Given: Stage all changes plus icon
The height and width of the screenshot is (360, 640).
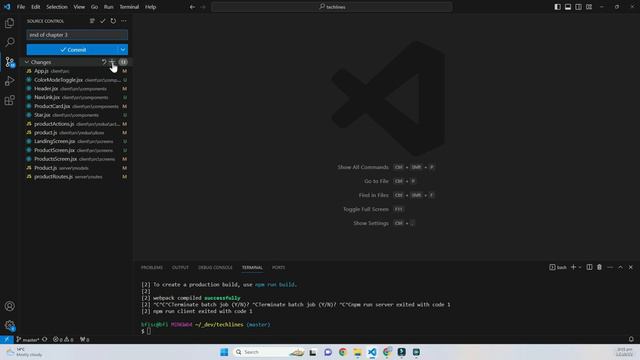Looking at the screenshot, I should 112,62.
